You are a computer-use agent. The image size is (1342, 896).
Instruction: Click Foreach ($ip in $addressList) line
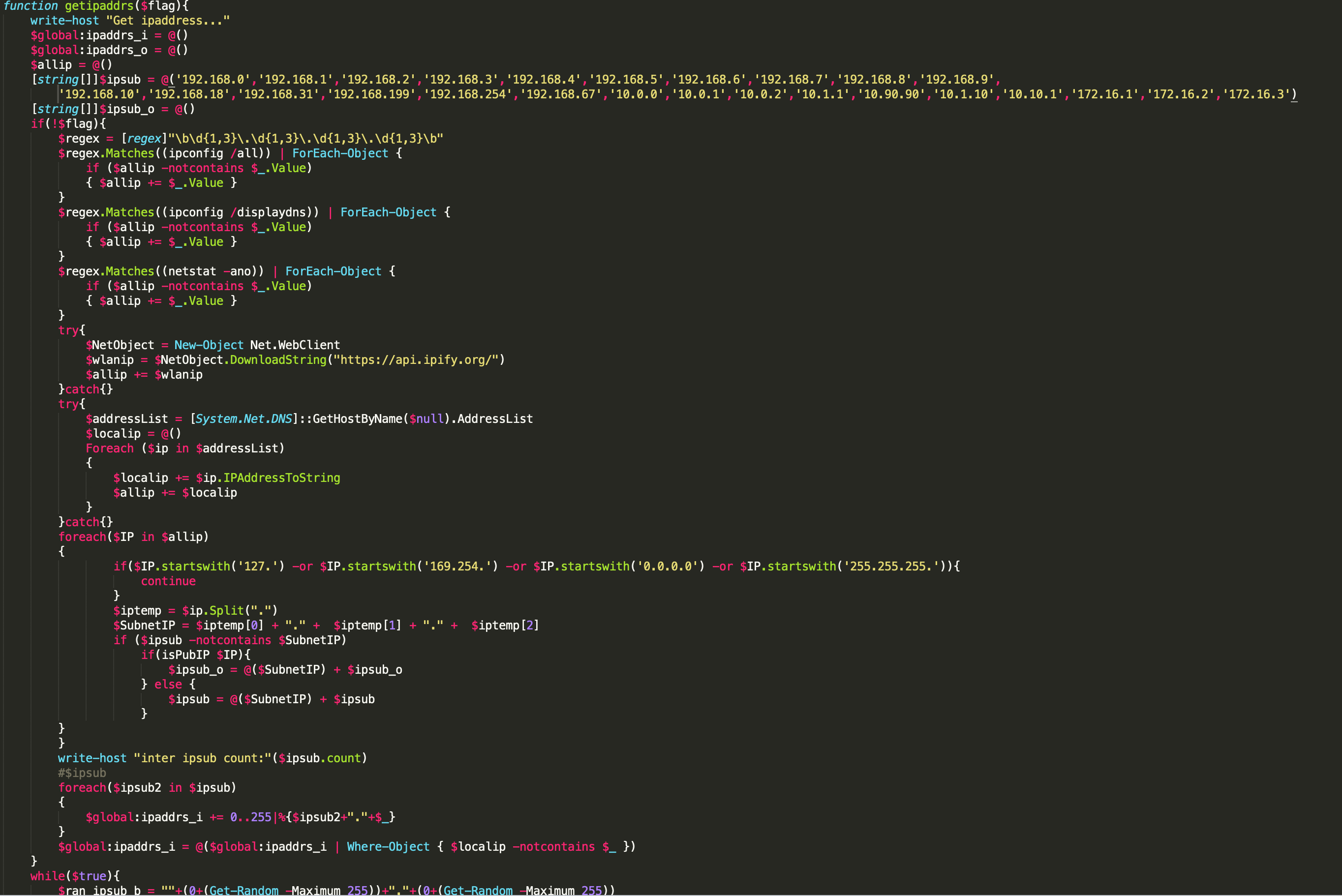pyautogui.click(x=185, y=448)
